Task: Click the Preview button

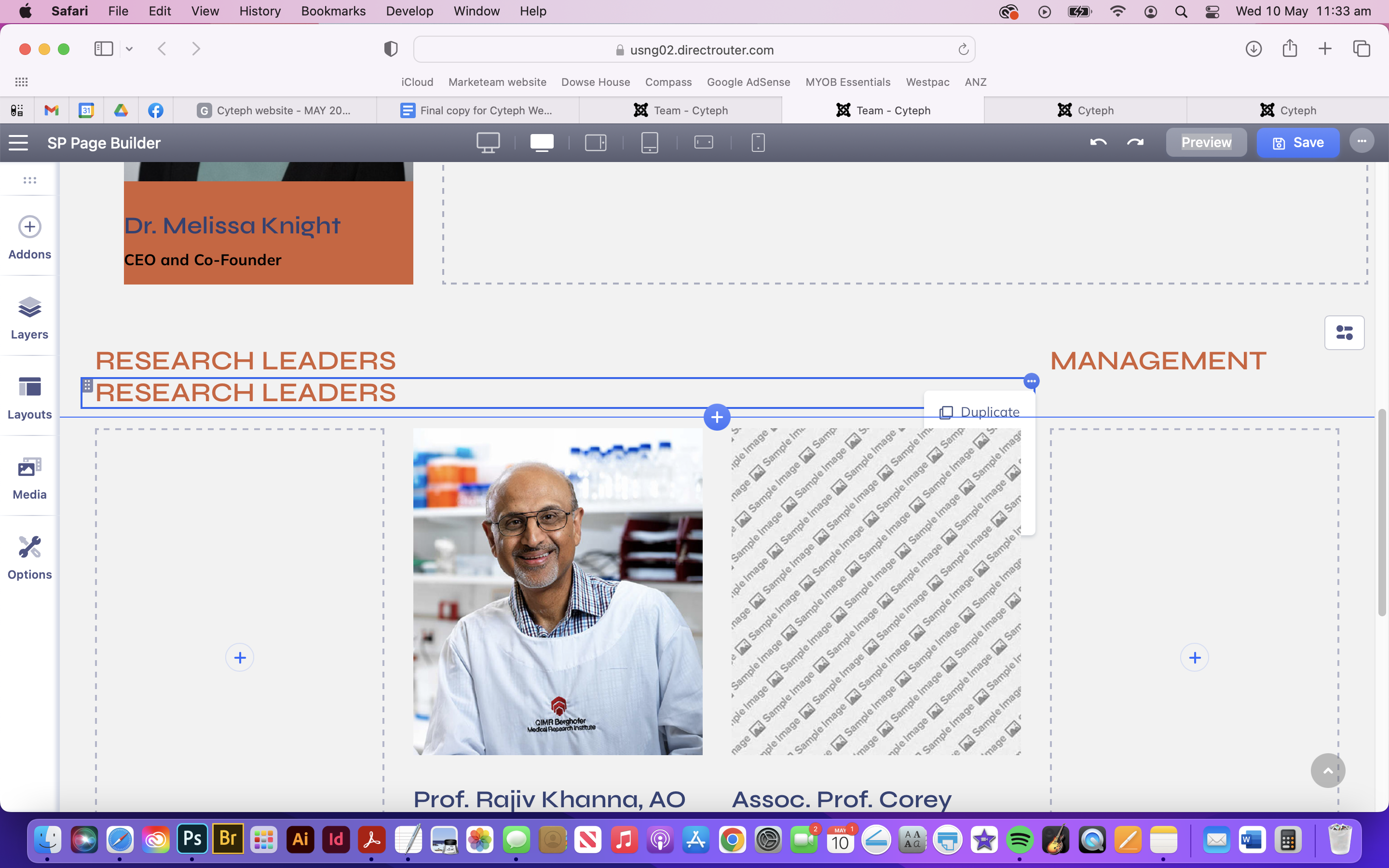Action: (1206, 142)
